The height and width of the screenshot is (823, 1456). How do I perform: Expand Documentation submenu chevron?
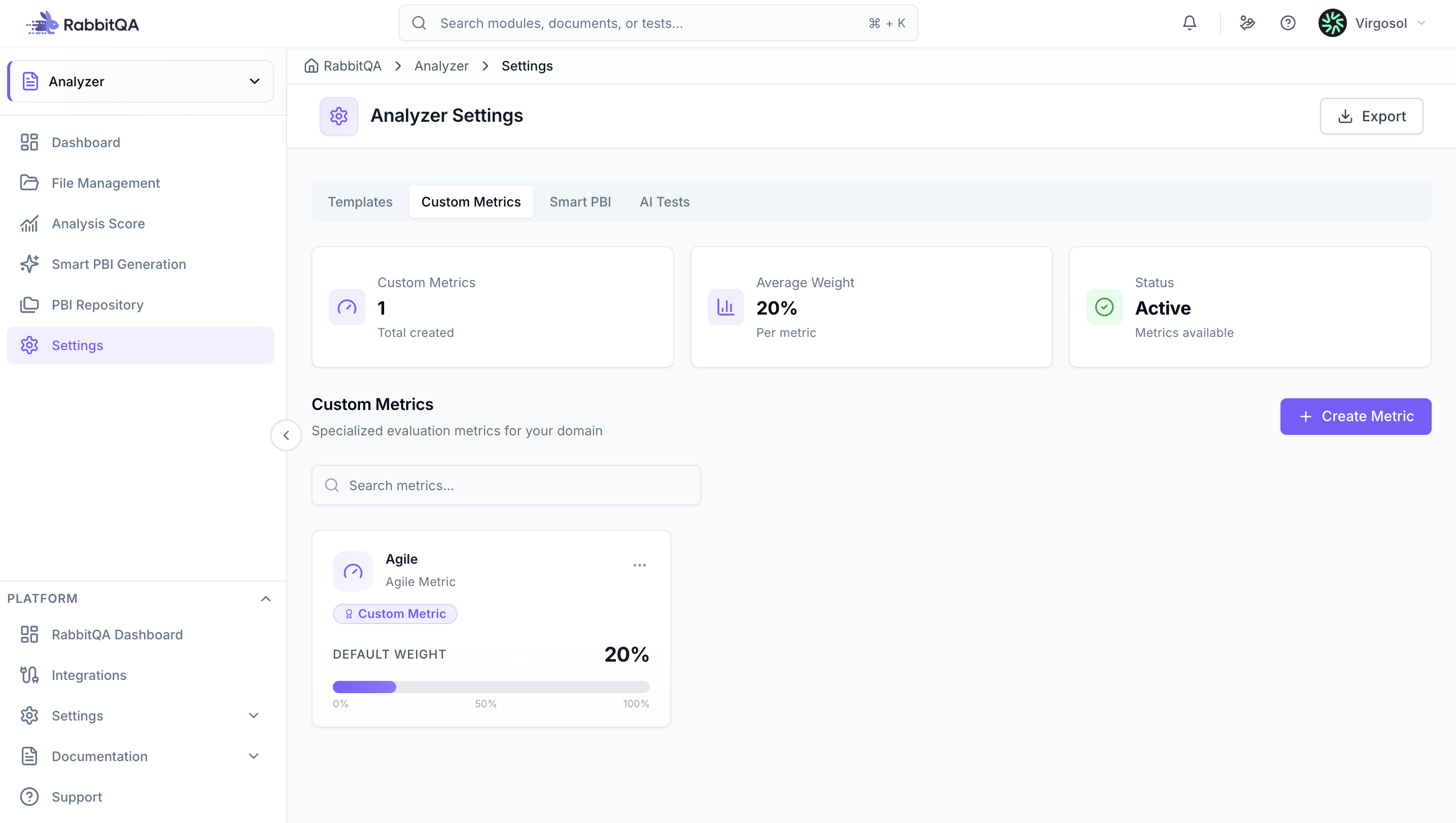[254, 757]
